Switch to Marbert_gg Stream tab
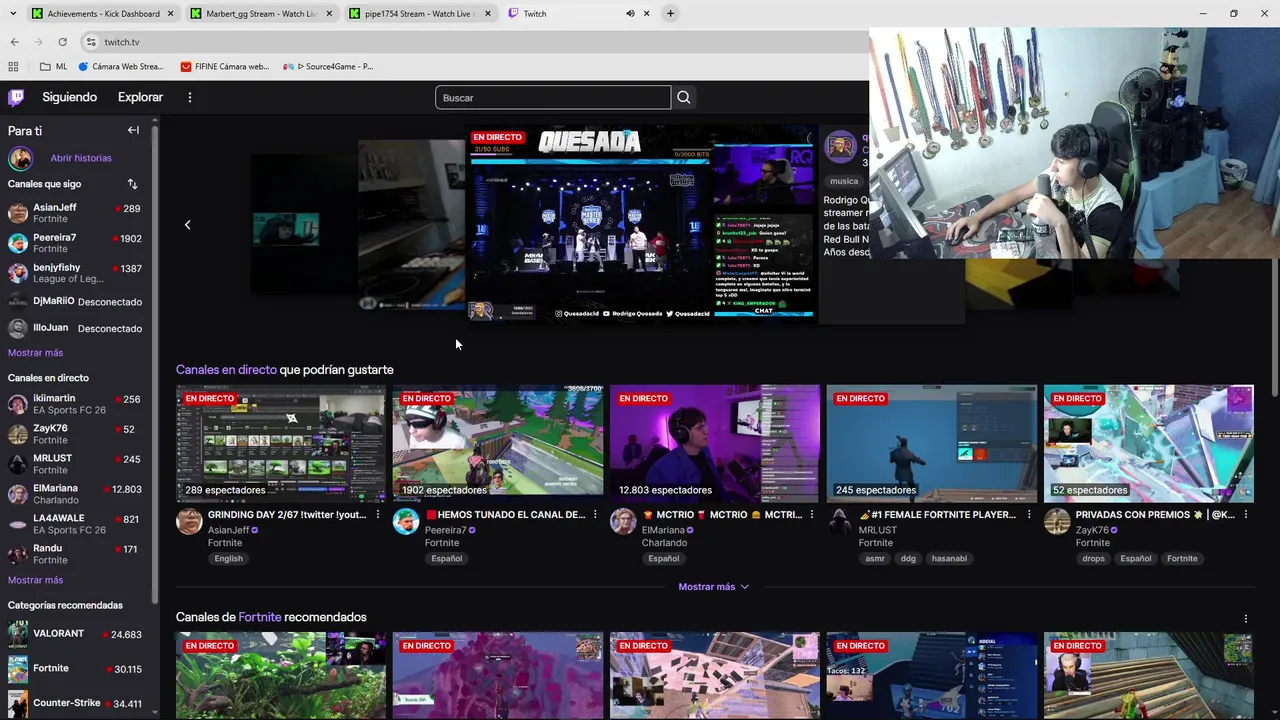This screenshot has width=1280, height=720. point(261,14)
